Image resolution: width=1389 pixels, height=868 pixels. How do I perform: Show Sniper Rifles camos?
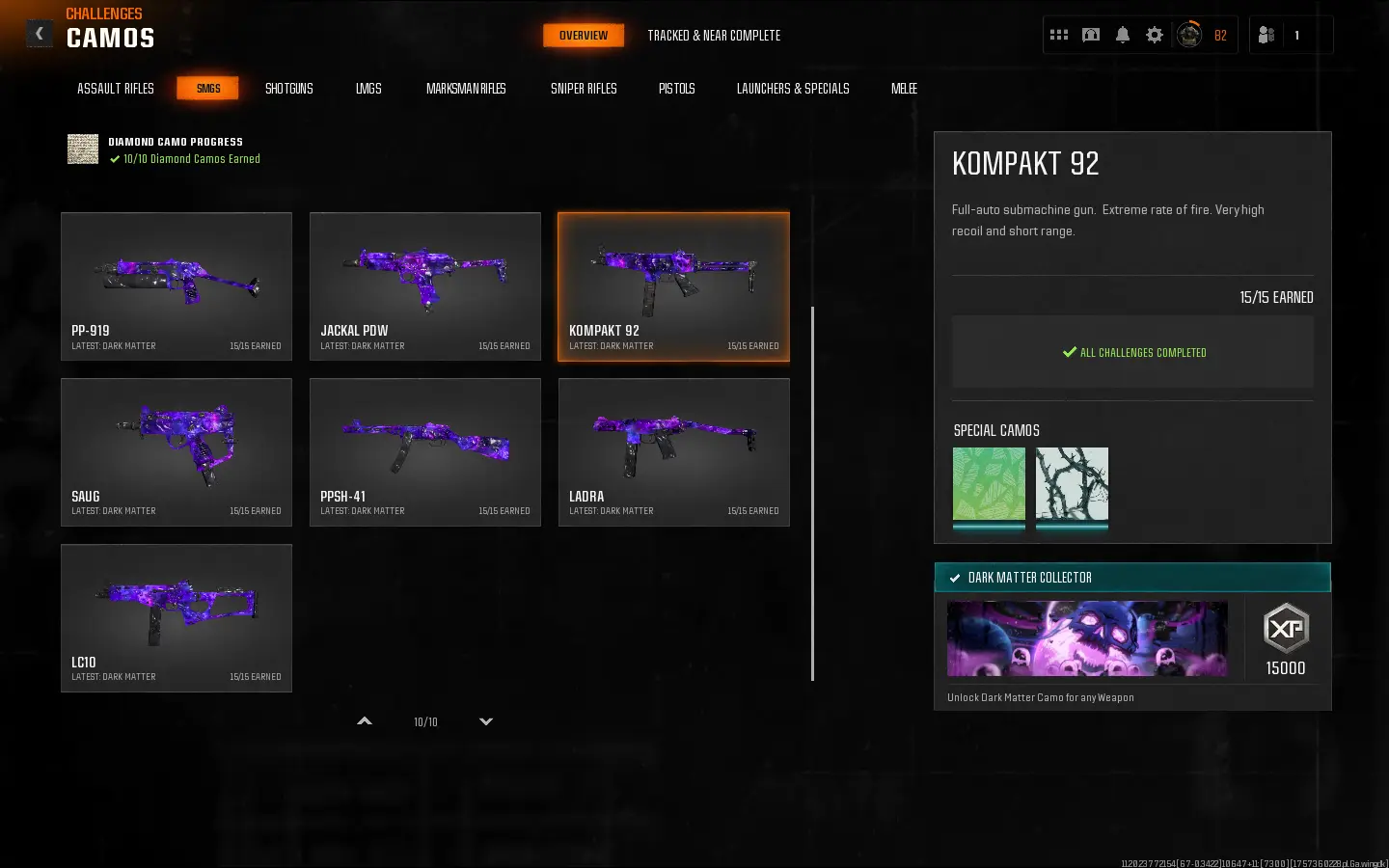tap(584, 89)
